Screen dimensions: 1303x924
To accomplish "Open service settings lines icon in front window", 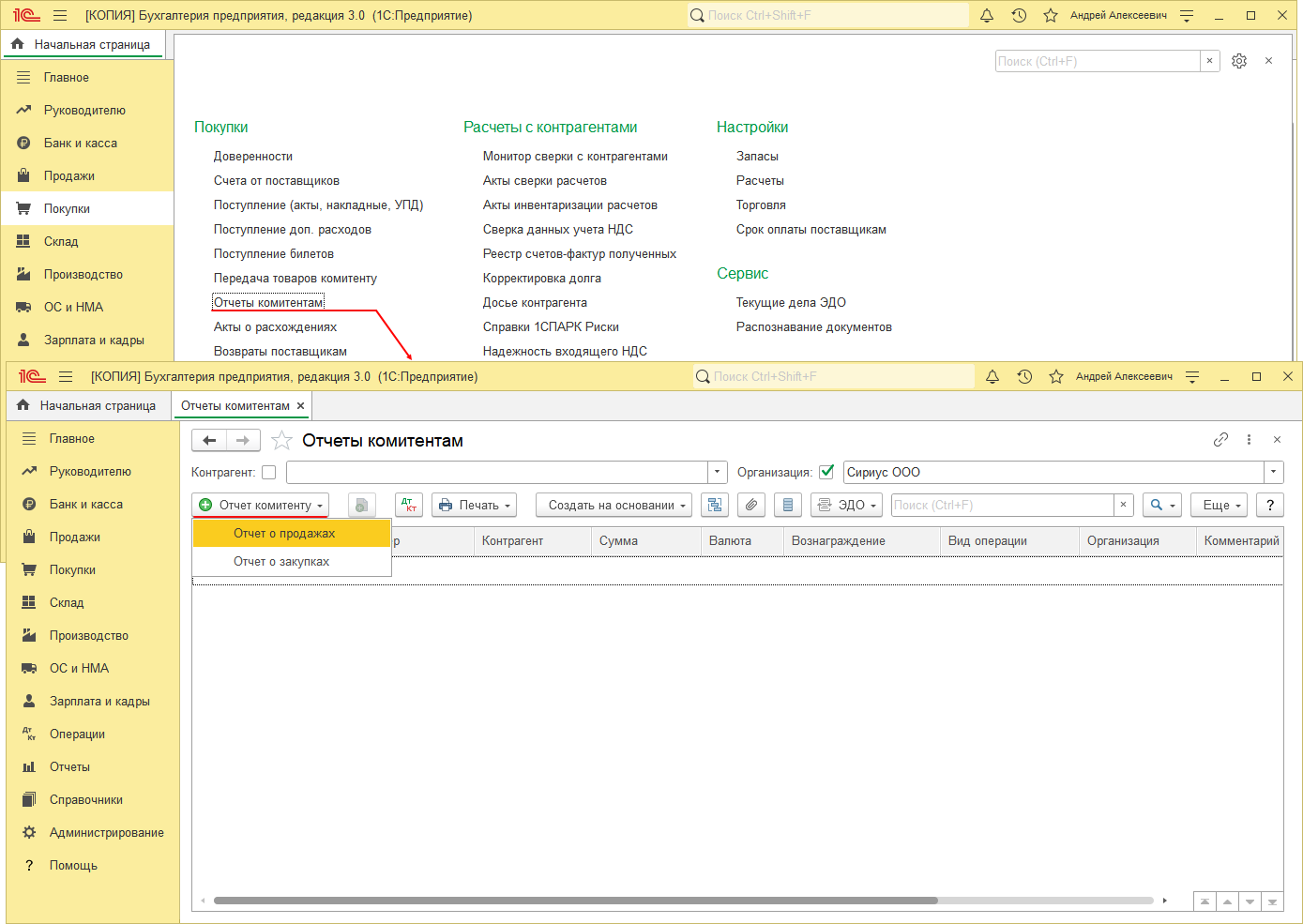I will pos(1192,376).
